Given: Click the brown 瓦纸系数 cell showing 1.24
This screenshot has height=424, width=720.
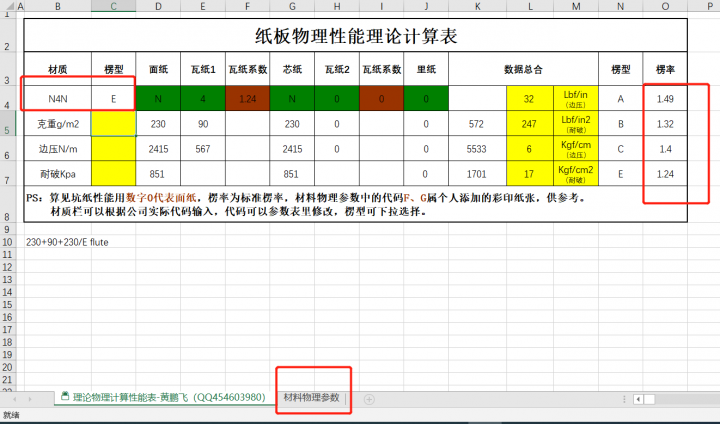Looking at the screenshot, I should [x=248, y=99].
